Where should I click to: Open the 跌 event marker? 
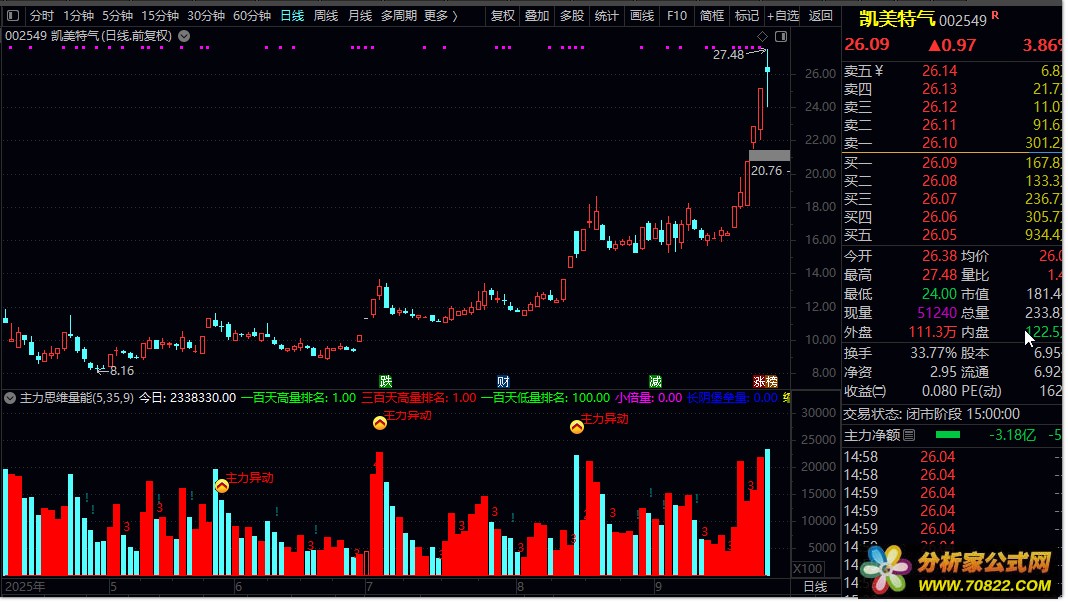point(386,381)
